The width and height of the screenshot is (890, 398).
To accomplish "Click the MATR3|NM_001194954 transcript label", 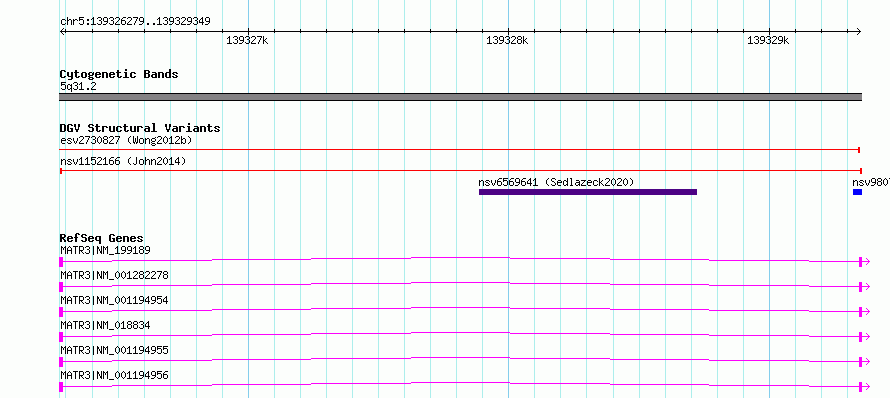I will pyautogui.click(x=114, y=300).
